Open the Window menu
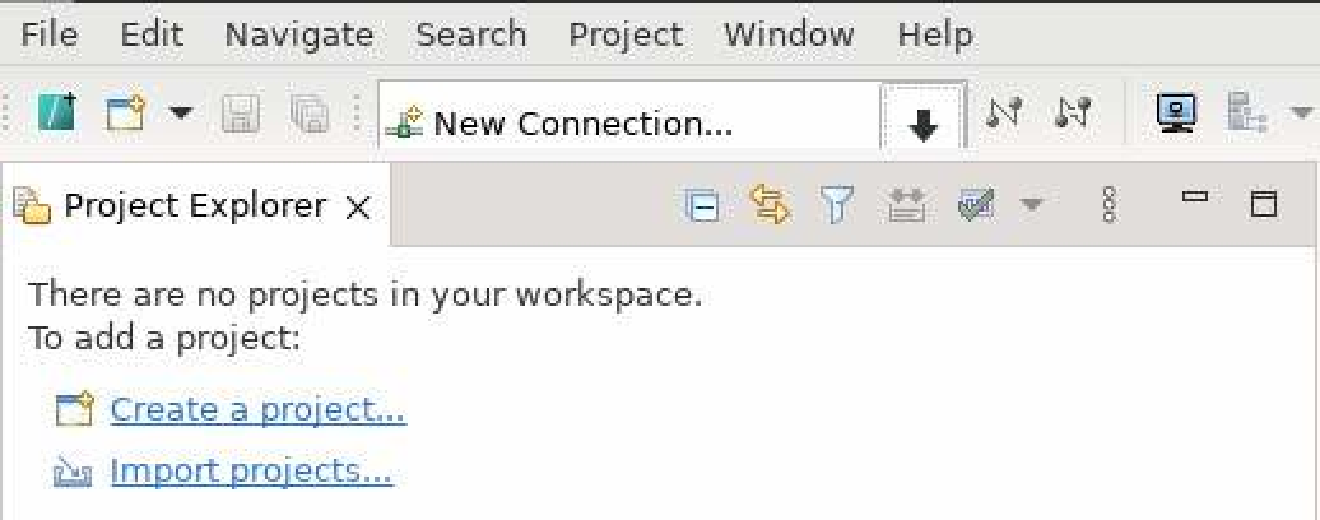Image resolution: width=1320 pixels, height=520 pixels. (789, 35)
